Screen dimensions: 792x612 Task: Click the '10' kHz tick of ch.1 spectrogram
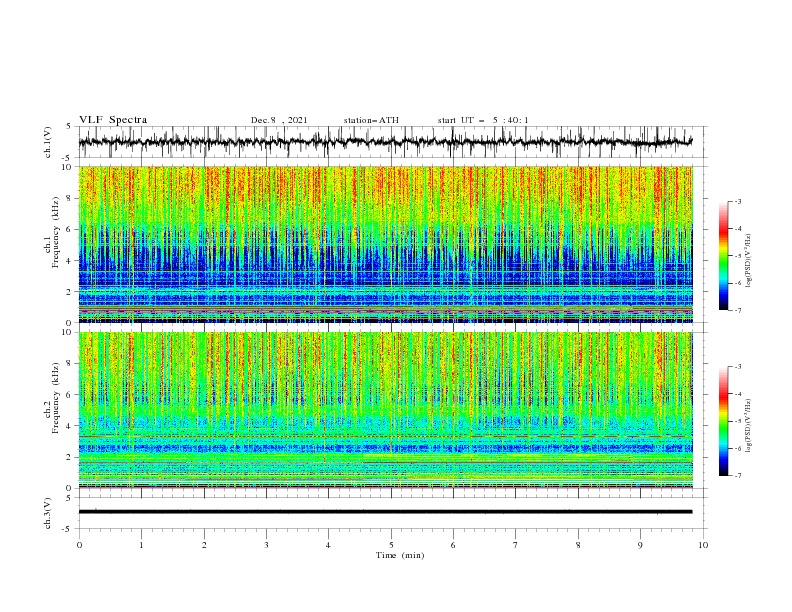pyautogui.click(x=66, y=167)
